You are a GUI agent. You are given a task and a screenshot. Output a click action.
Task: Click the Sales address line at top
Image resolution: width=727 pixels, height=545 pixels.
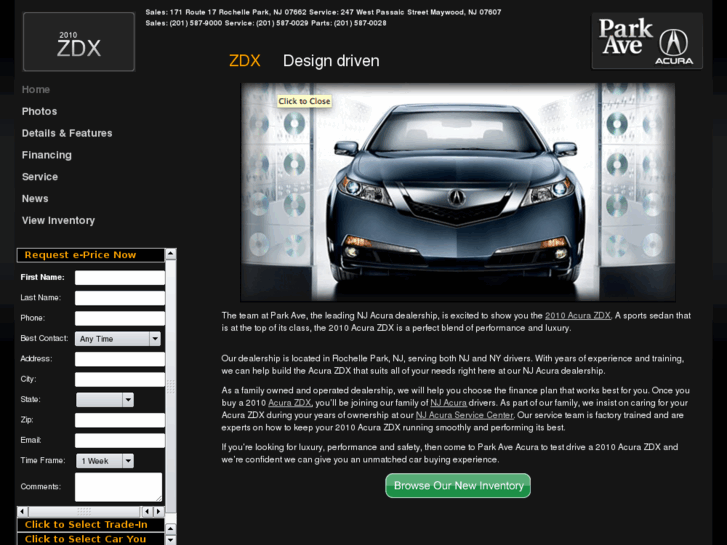point(323,12)
